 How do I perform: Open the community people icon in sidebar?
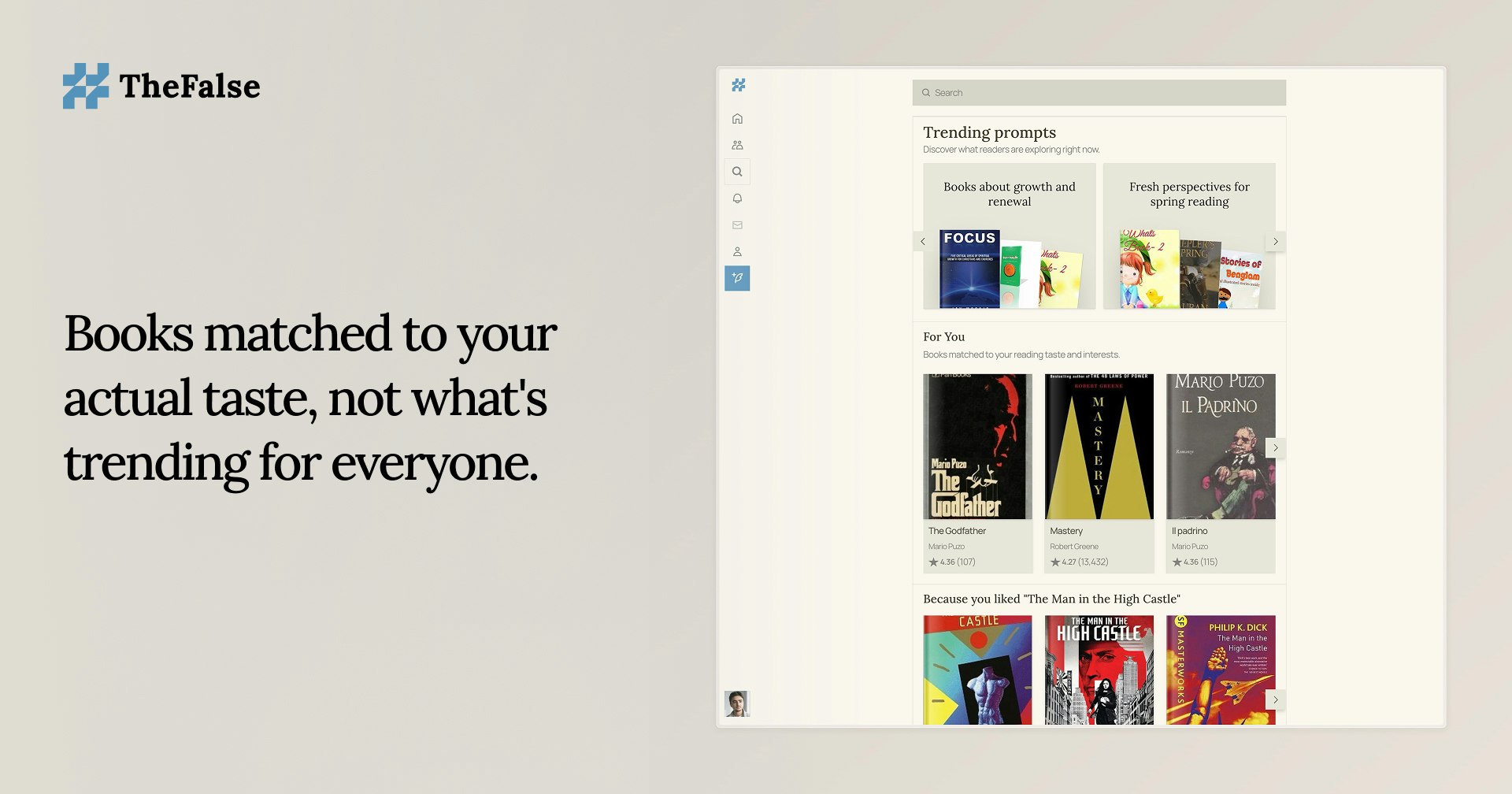tap(737, 145)
